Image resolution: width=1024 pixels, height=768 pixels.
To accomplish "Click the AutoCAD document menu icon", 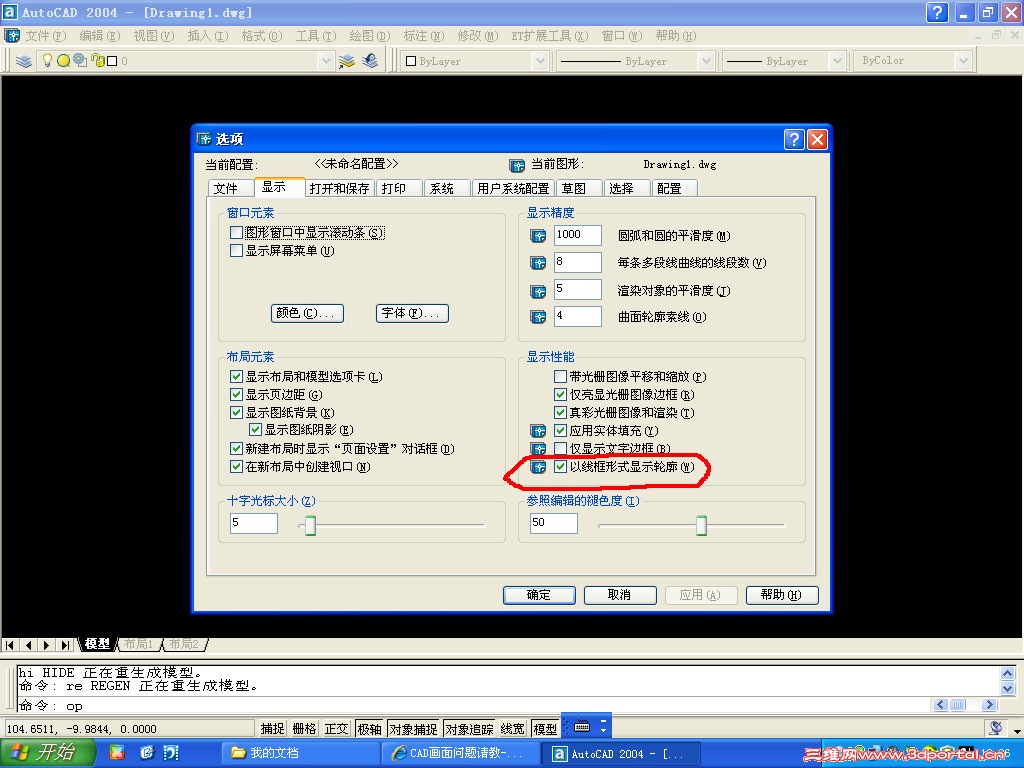I will [12, 36].
